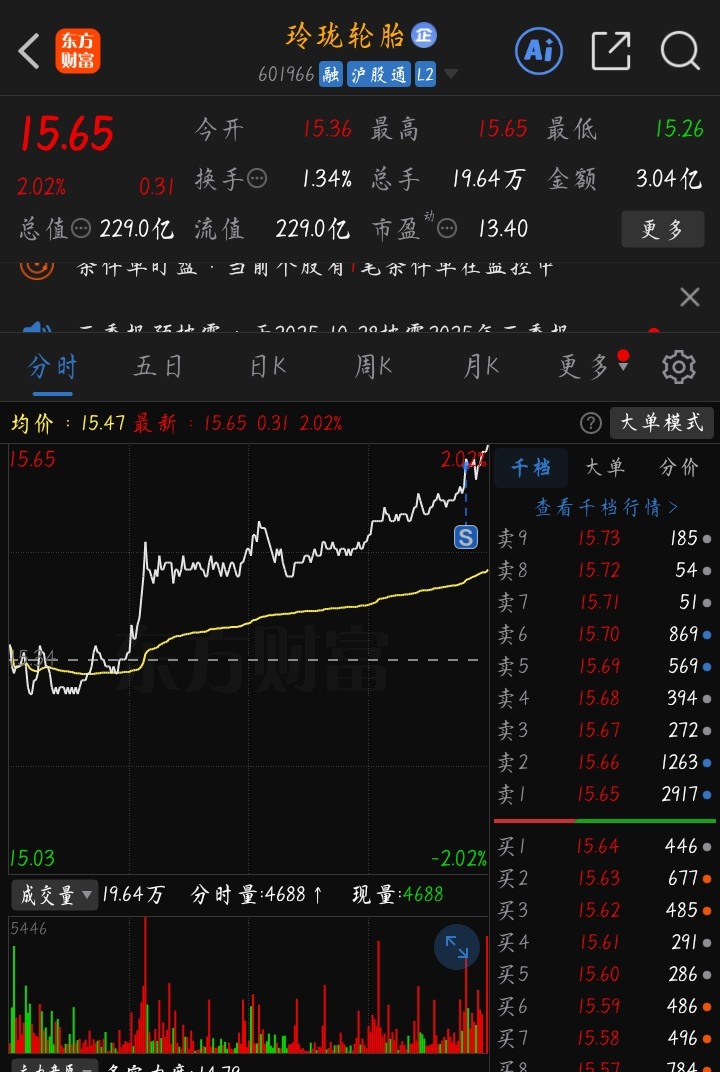Screen dimensions: 720x1072
Task: Tap the red-green buy sell ratio bar
Action: 605,820
